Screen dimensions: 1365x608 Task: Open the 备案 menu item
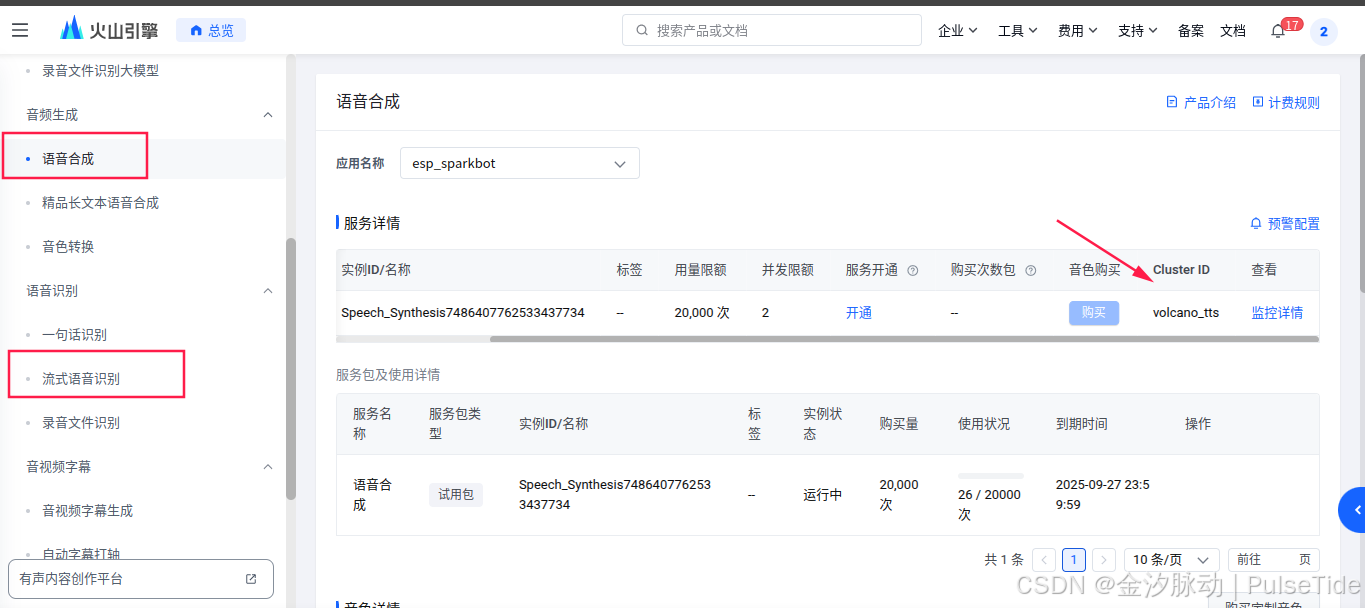pyautogui.click(x=1191, y=31)
